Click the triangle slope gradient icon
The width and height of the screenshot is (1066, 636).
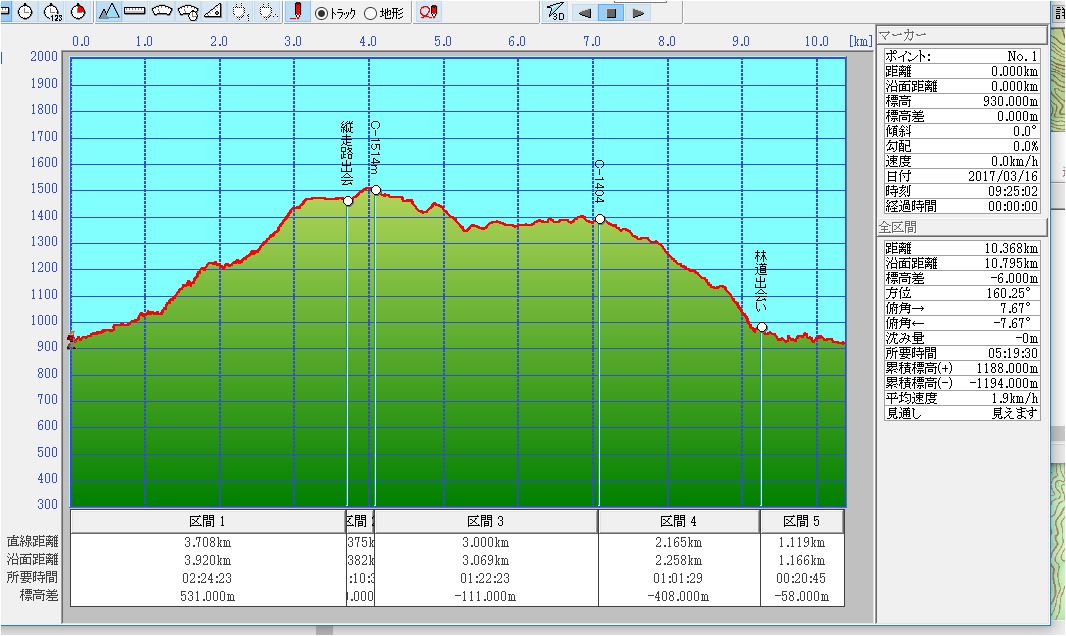click(213, 12)
